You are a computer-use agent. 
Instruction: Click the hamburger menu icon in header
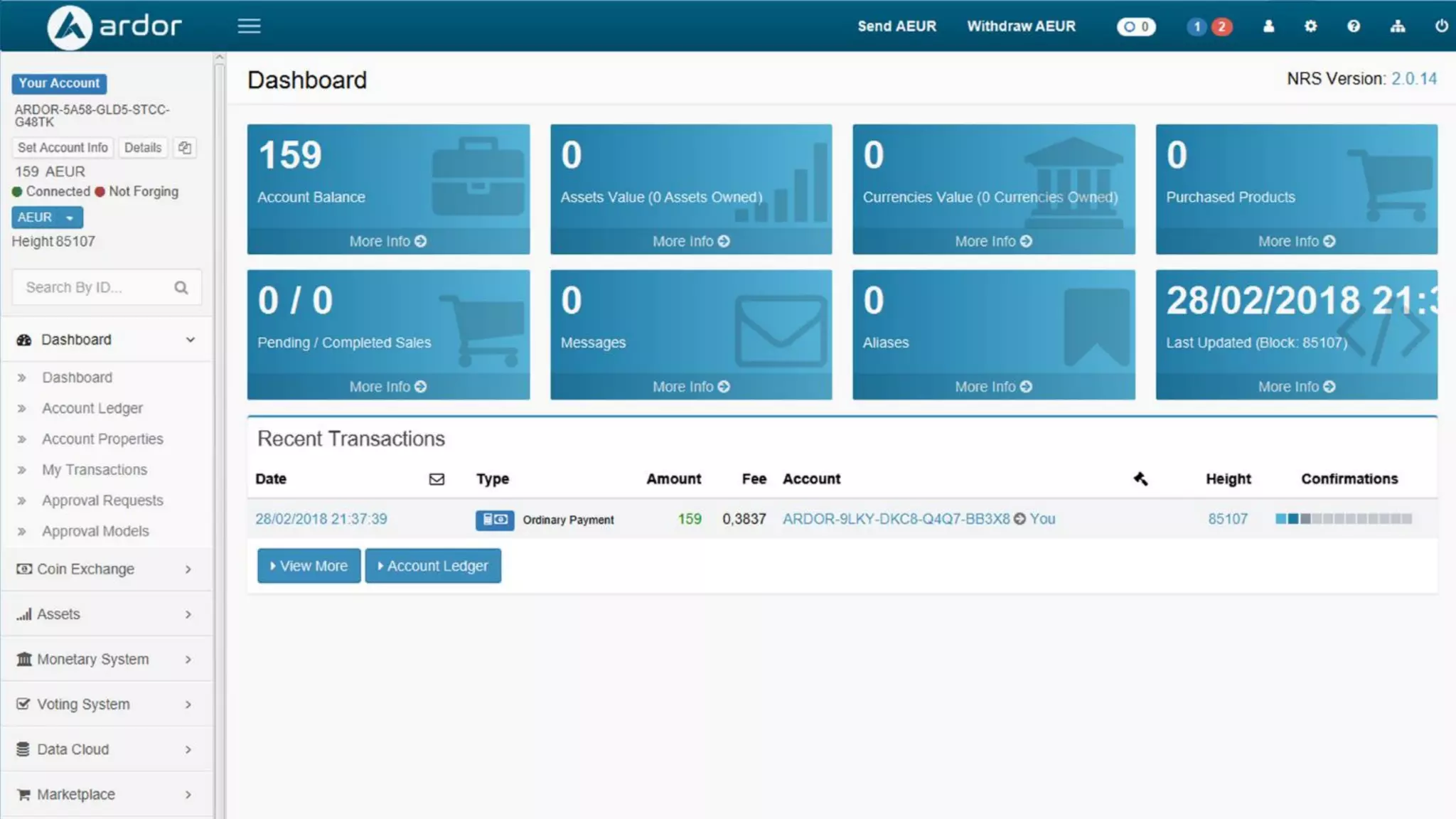(x=249, y=26)
